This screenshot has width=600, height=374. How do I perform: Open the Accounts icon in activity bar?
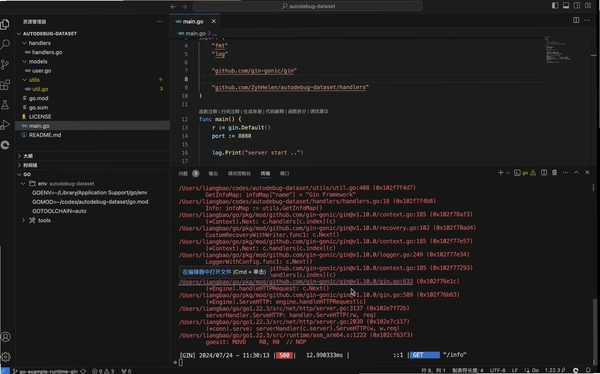(x=6, y=337)
